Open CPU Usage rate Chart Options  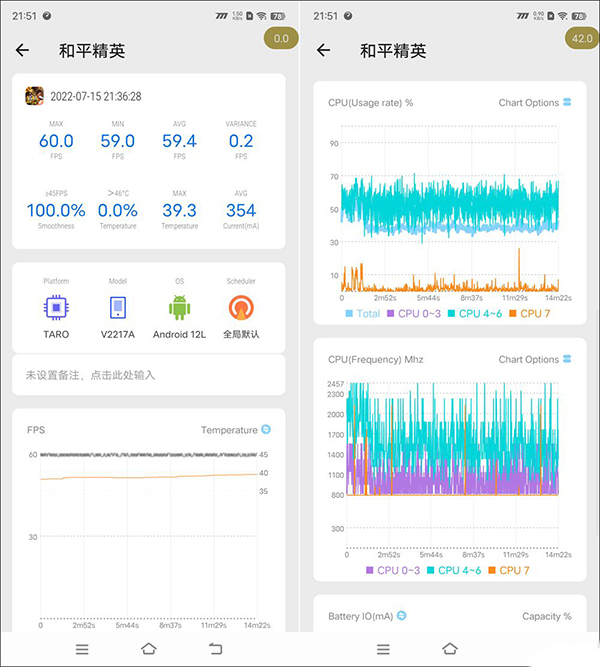tap(534, 103)
